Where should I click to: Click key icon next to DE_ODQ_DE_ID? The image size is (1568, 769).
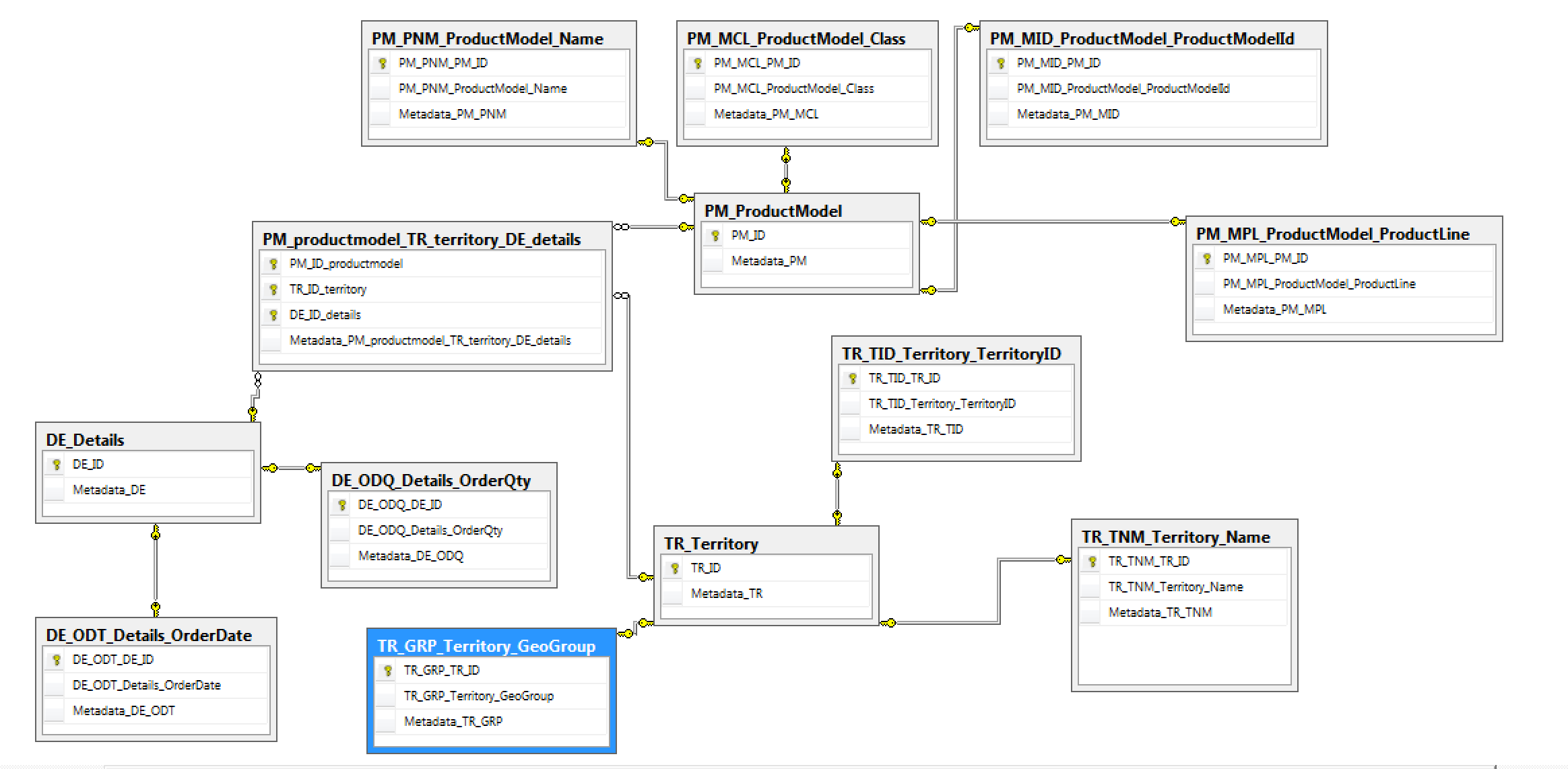click(341, 505)
